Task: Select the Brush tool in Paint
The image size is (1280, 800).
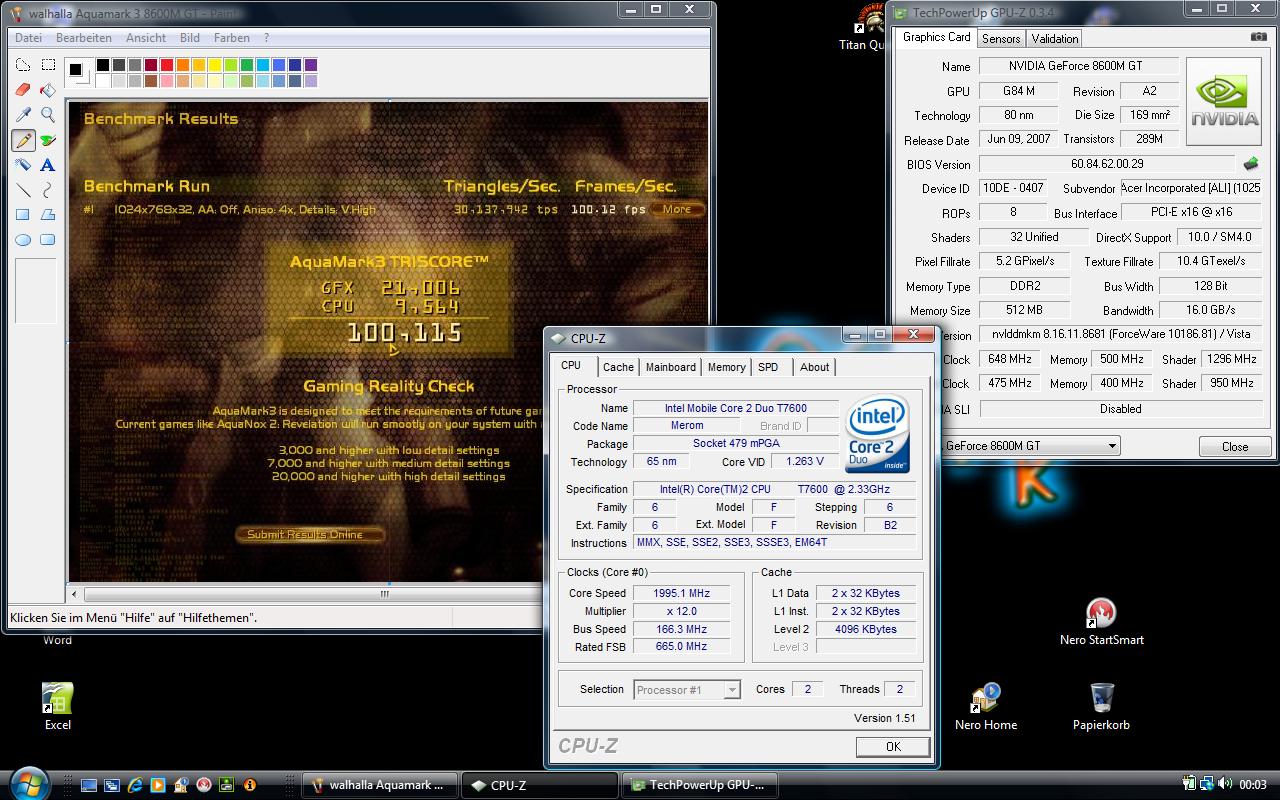Action: coord(47,140)
